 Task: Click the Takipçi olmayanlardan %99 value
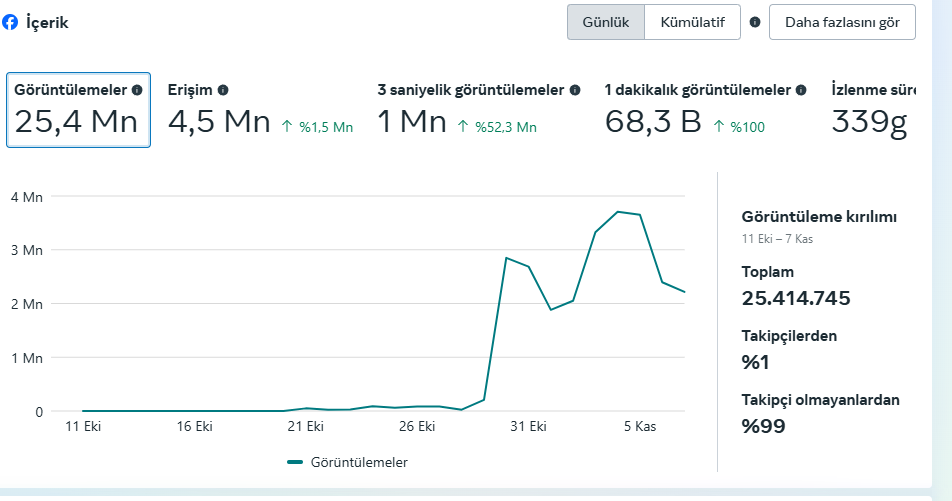pyautogui.click(x=763, y=426)
